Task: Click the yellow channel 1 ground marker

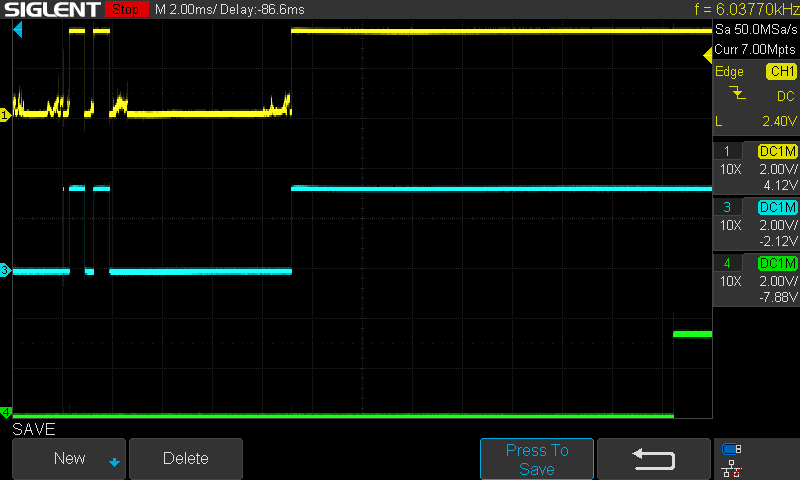Action: coord(5,115)
